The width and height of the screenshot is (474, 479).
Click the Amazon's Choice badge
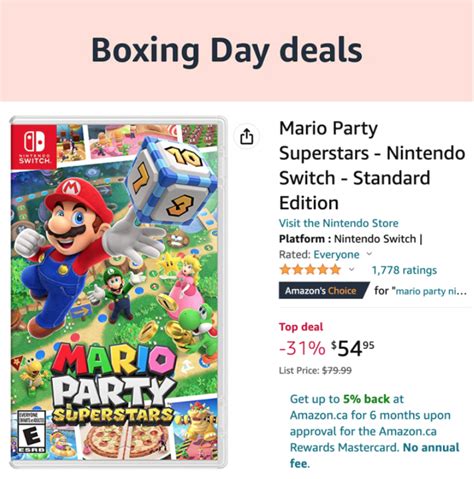click(x=324, y=290)
